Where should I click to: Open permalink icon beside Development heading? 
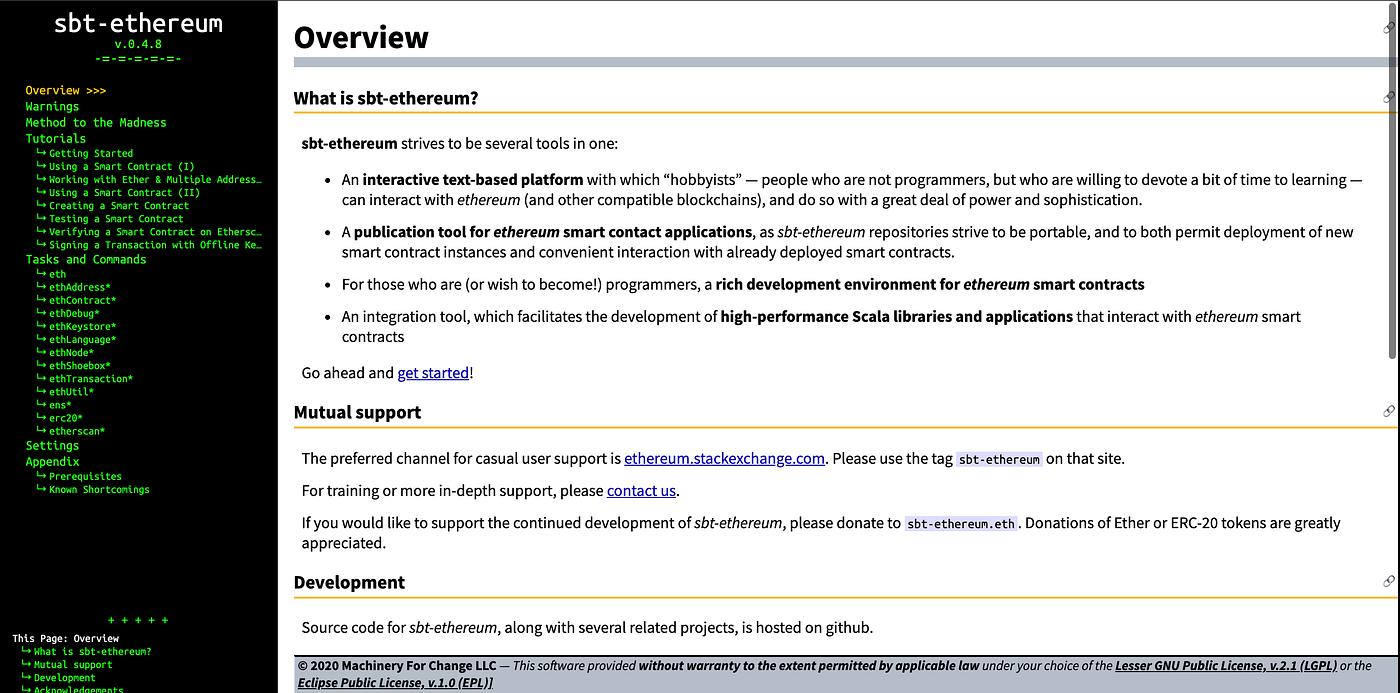1389,581
